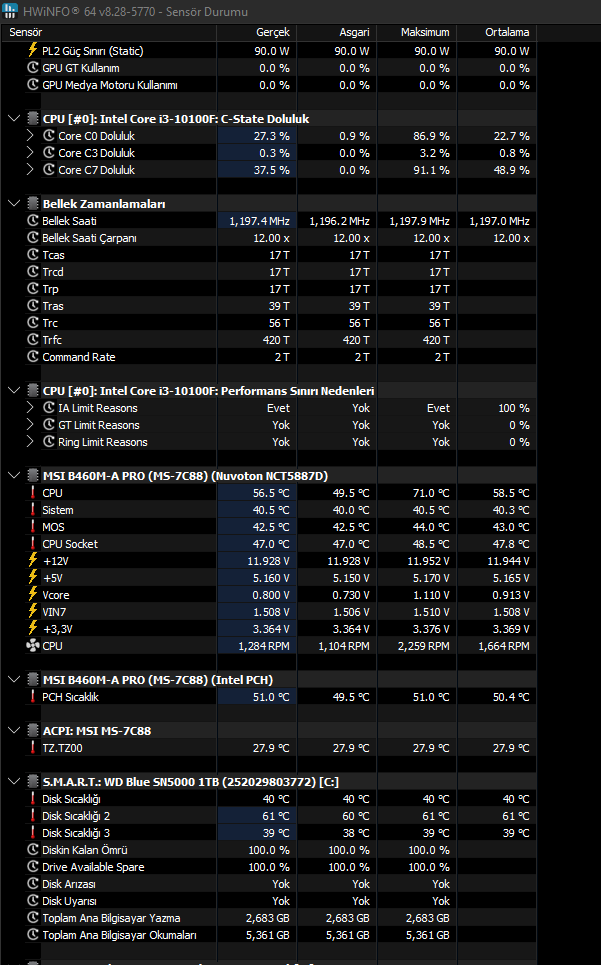Screen dimensions: 601x965
Task: Select the Drive Available Spare row label
Action: [93, 867]
